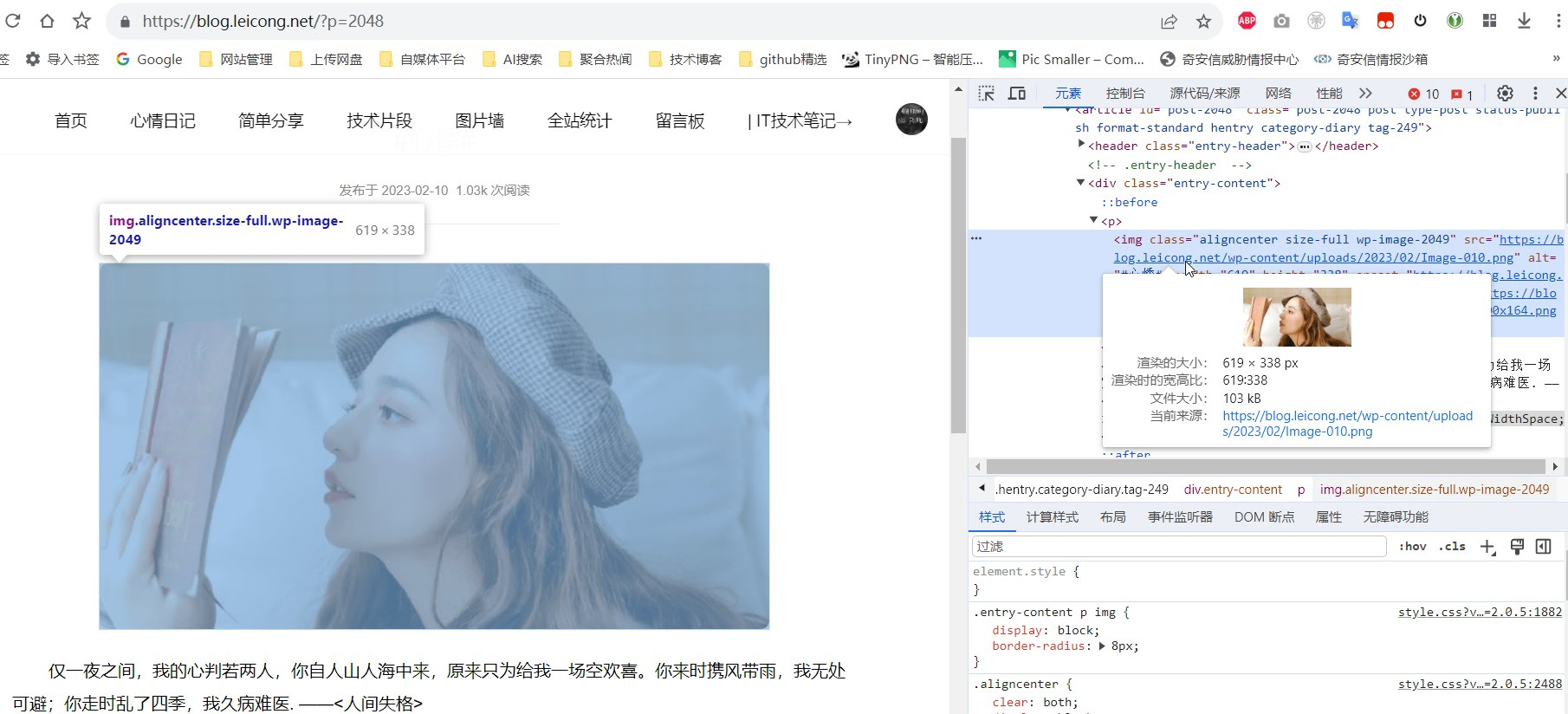Click the Adblock Plus extension icon
This screenshot has width=1568, height=714.
1247,21
